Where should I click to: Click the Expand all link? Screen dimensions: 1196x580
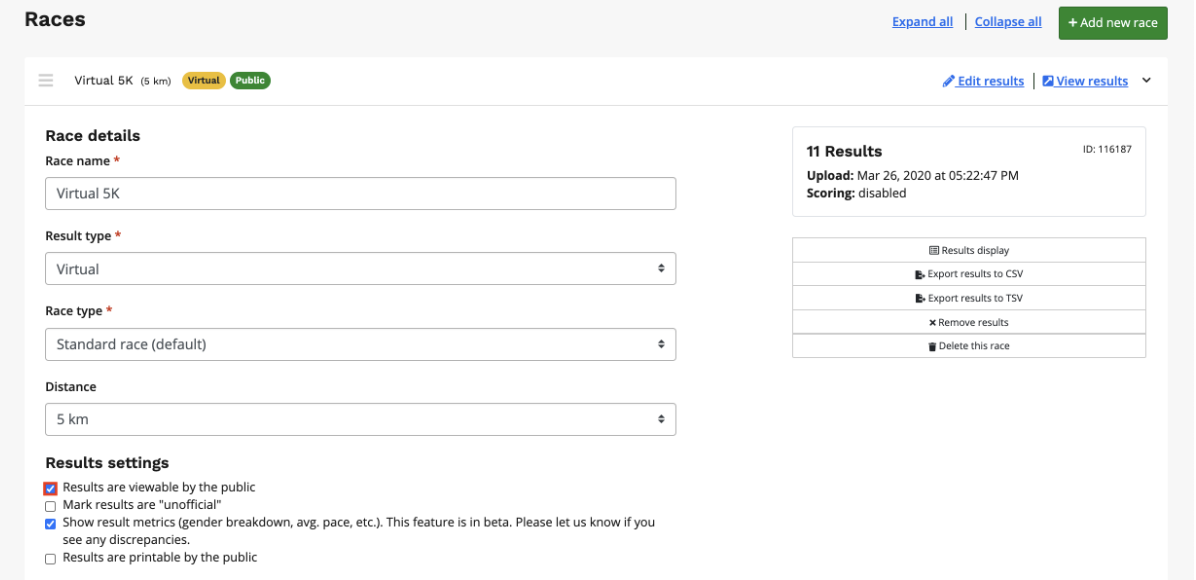point(922,22)
